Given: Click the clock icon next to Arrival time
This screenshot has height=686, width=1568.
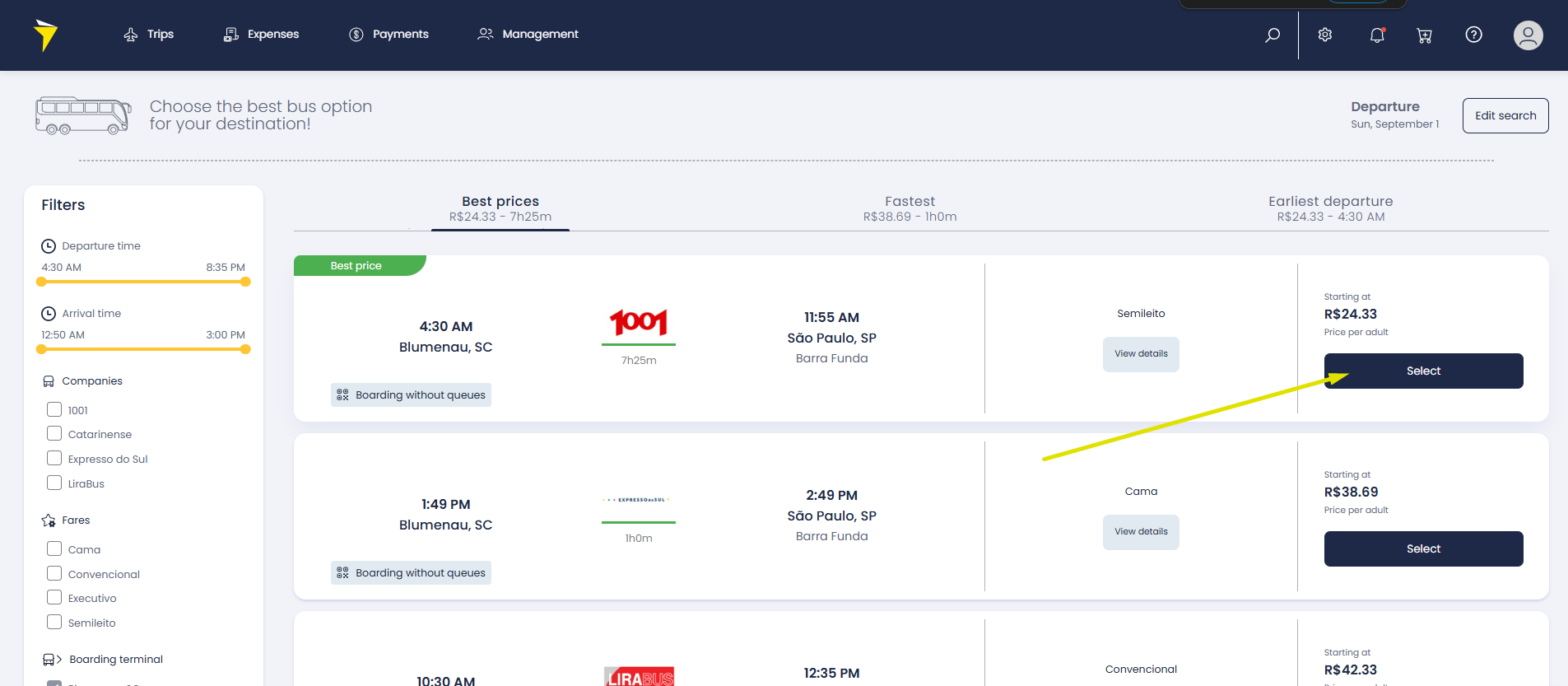Looking at the screenshot, I should [49, 314].
